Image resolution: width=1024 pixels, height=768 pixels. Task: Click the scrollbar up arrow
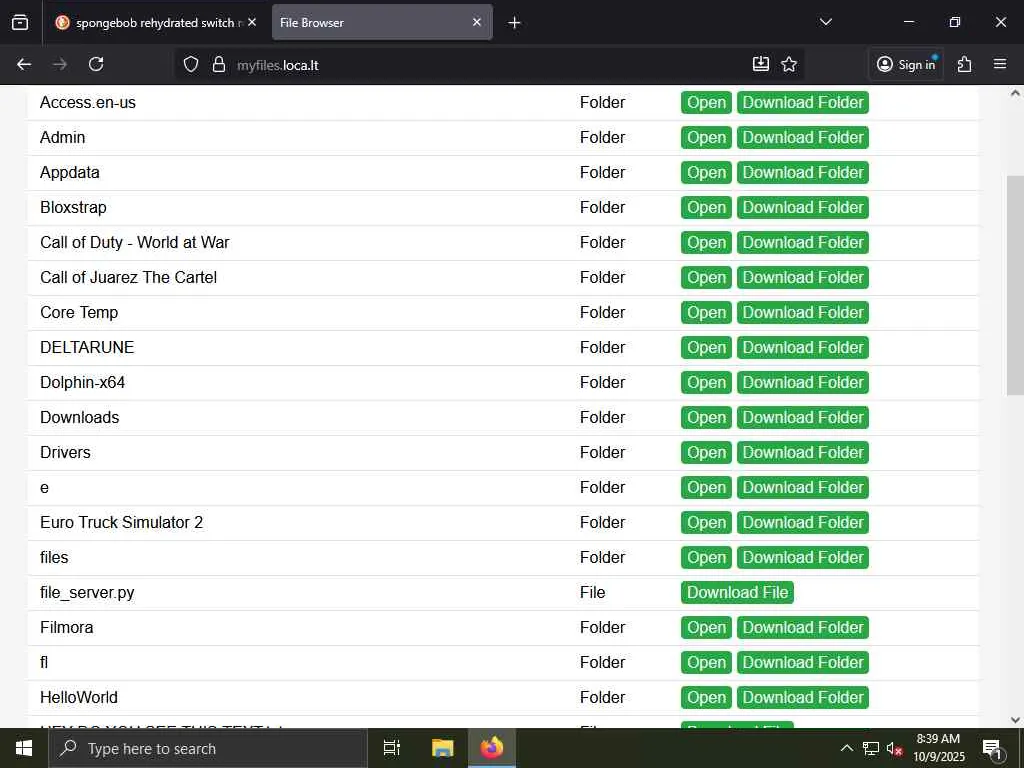pyautogui.click(x=1015, y=93)
